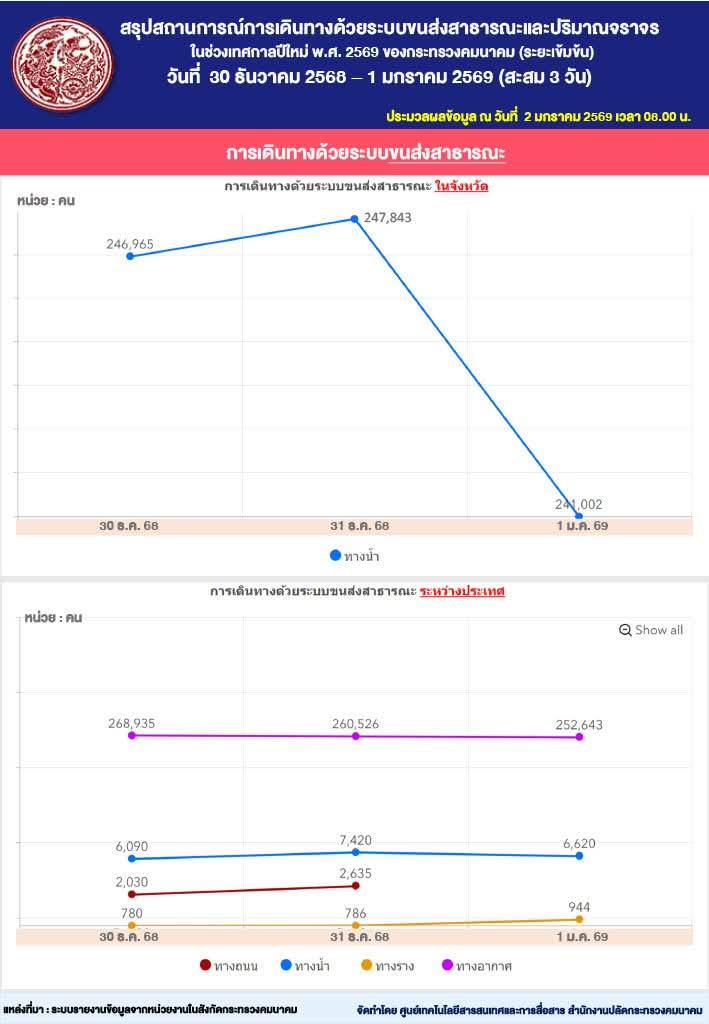709x1024 pixels.
Task: Click the 247,843 peak data point marker
Action: [x=355, y=218]
